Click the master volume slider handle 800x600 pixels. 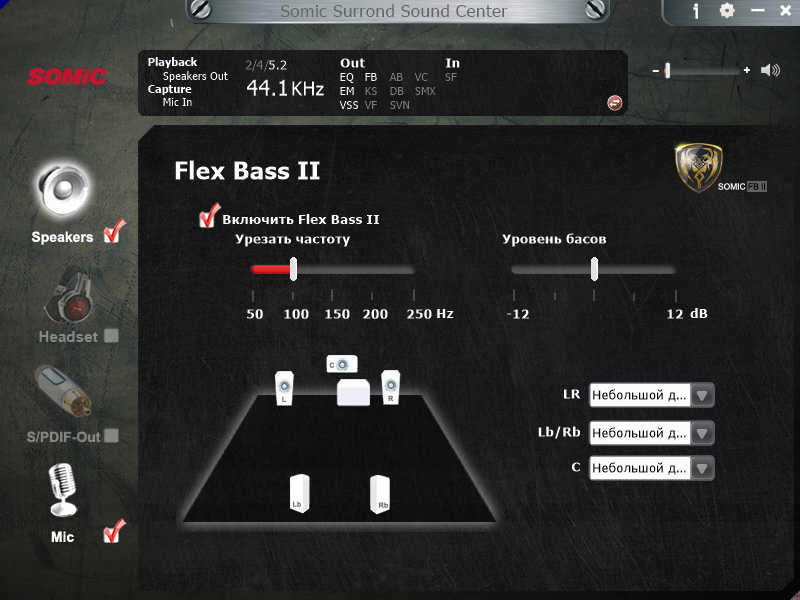point(667,70)
